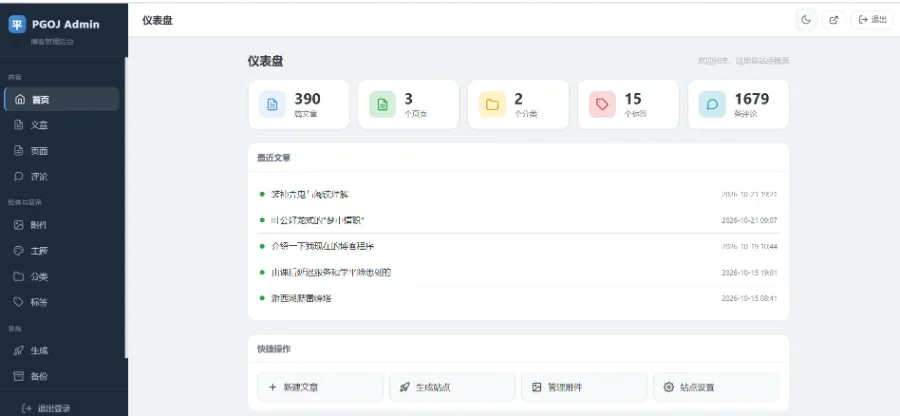900x416 pixels.
Task: Click the yellow folder icon beside 2
Action: pyautogui.click(x=492, y=104)
